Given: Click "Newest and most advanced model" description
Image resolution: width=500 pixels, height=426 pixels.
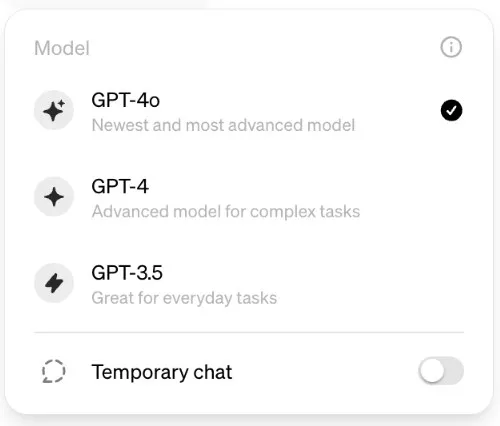Looking at the screenshot, I should 223,125.
